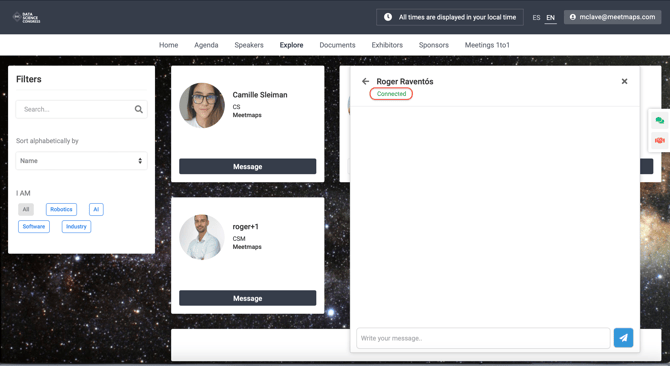The image size is (670, 366).
Task: Toggle the Industry filter tag
Action: (76, 226)
